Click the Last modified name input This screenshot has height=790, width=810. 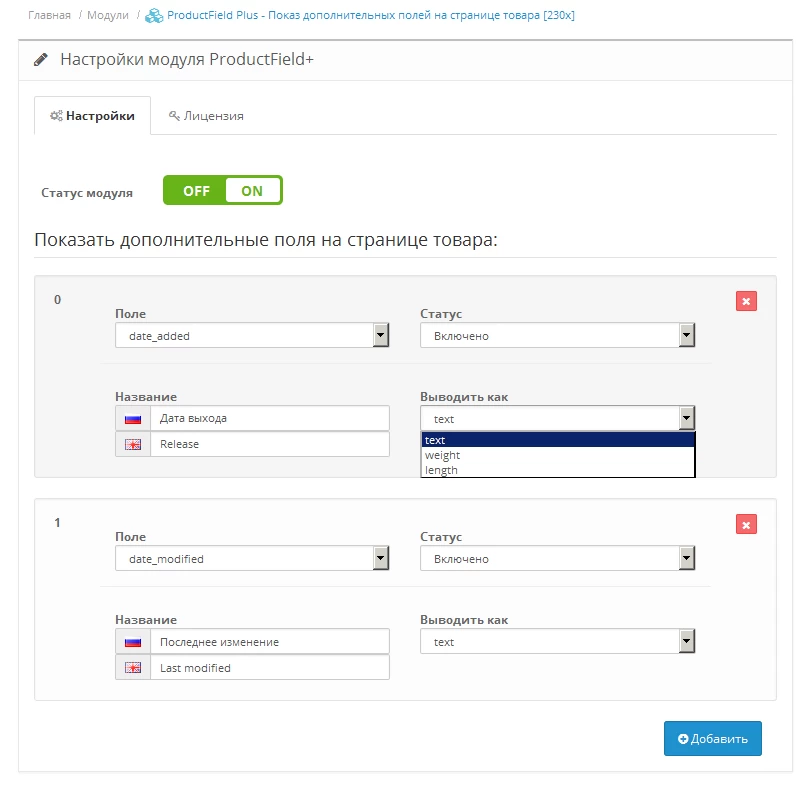pyautogui.click(x=270, y=668)
